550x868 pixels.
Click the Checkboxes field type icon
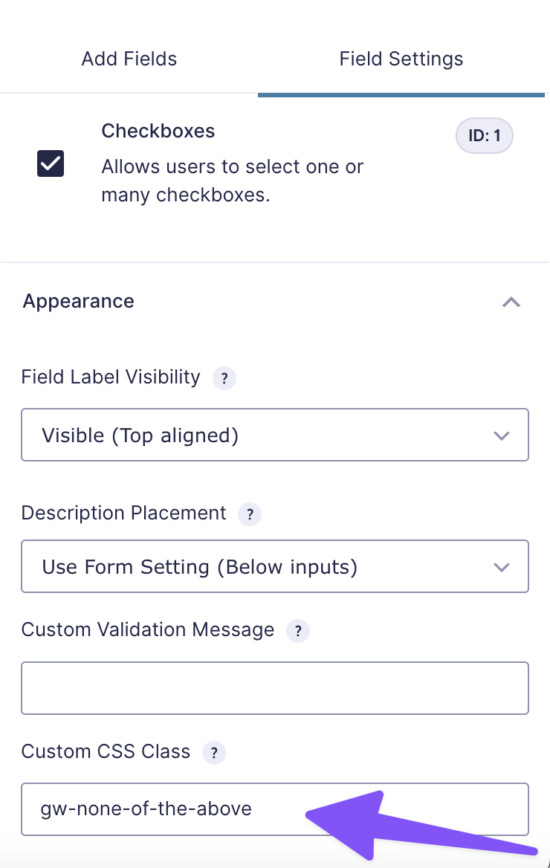(x=50, y=164)
